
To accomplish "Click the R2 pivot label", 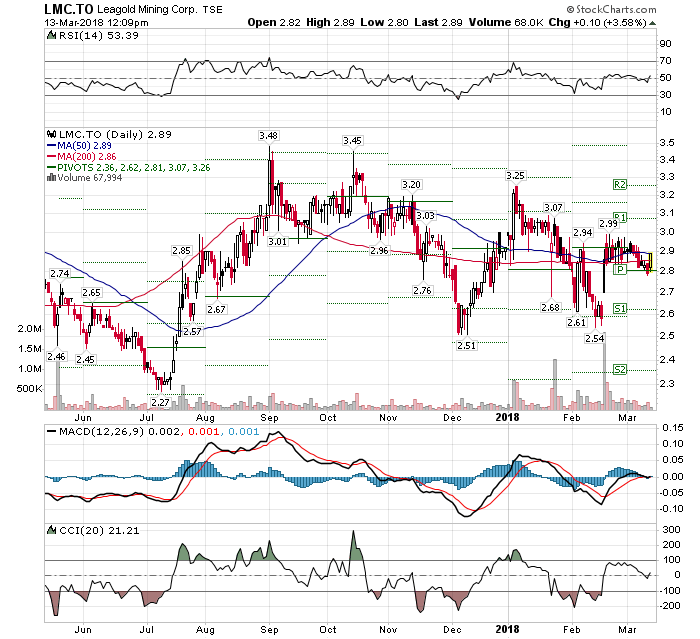I will pyautogui.click(x=620, y=184).
